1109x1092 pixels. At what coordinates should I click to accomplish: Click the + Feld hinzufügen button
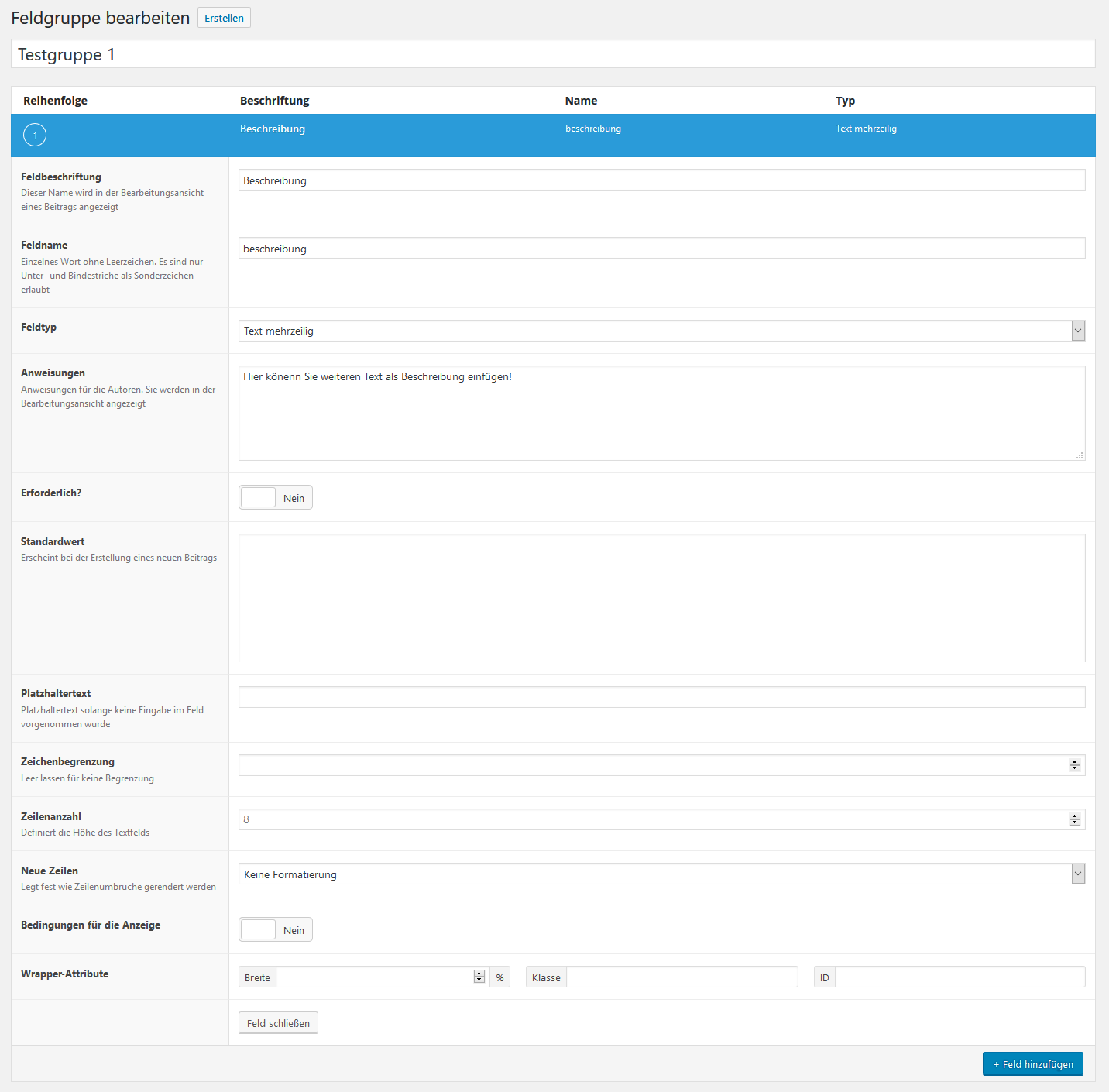[1033, 1064]
